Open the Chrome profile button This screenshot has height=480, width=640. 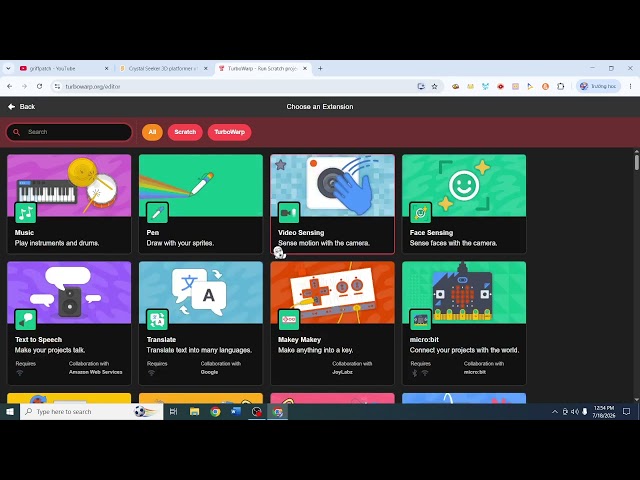[x=598, y=86]
